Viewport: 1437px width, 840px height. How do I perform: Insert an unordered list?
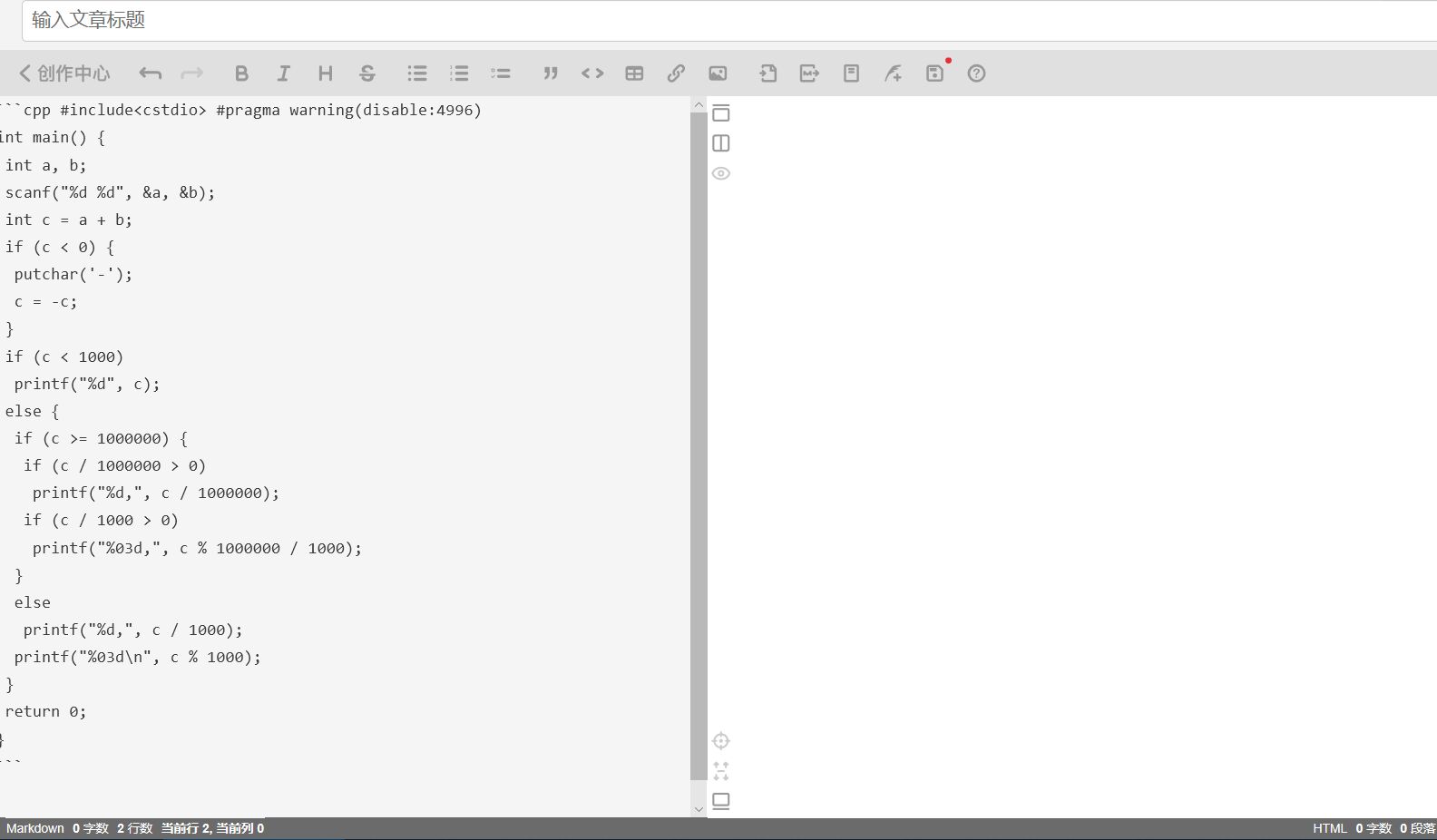pyautogui.click(x=417, y=73)
